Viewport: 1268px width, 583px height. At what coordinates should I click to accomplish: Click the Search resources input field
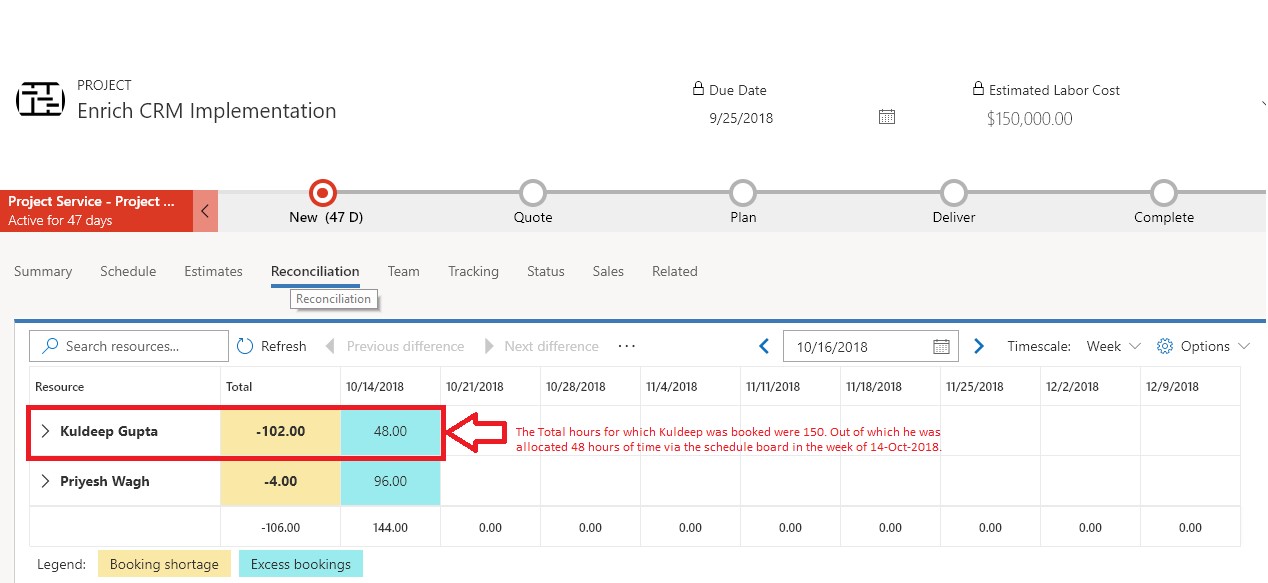129,346
